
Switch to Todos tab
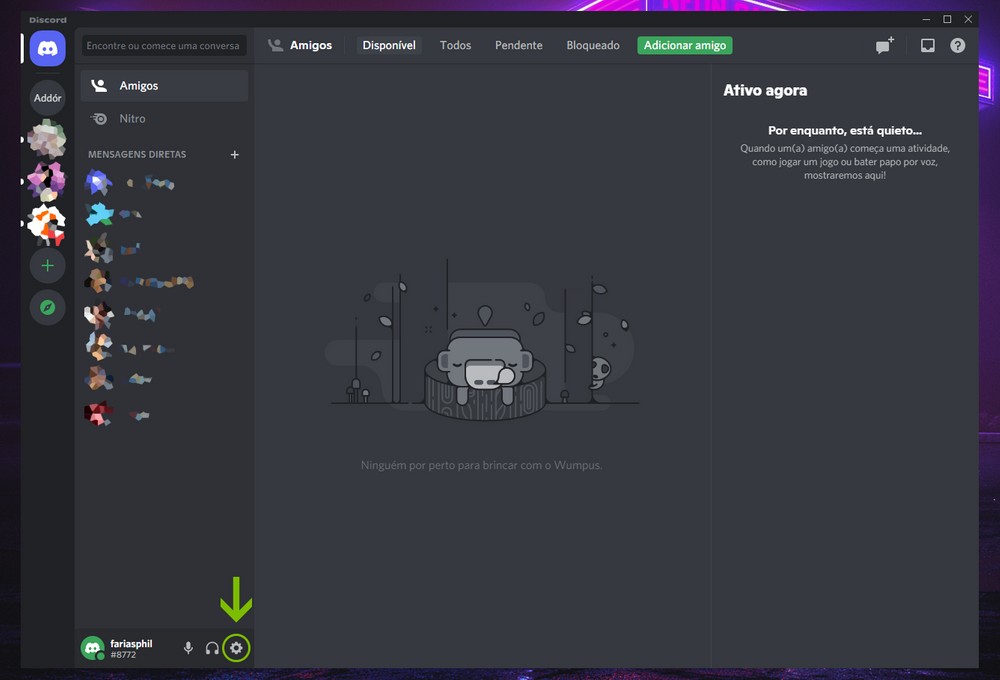[x=455, y=46]
